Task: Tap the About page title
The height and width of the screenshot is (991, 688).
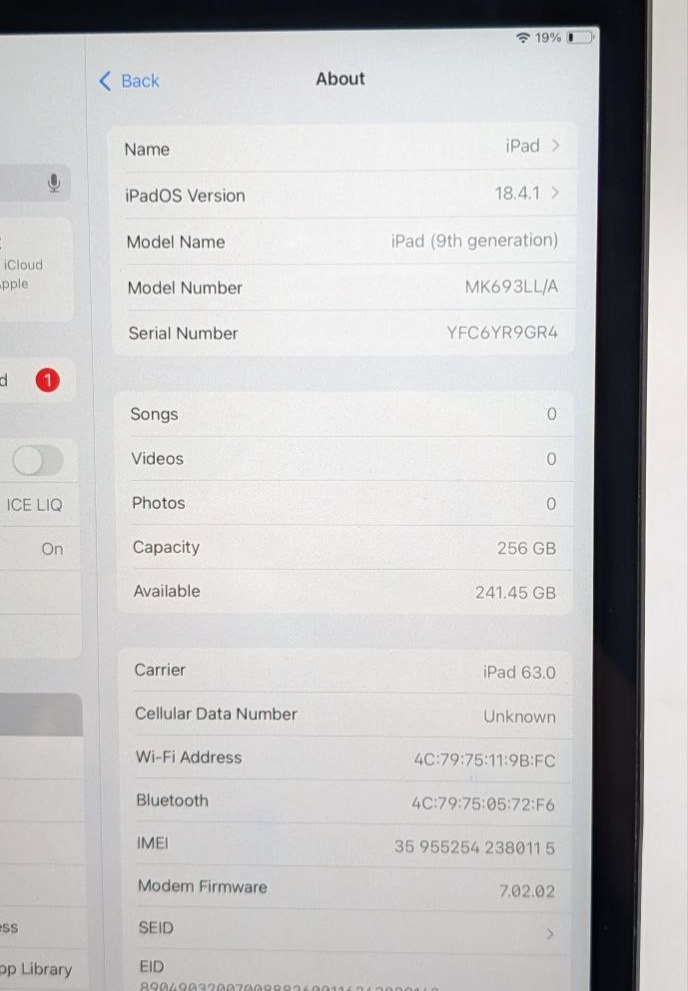Action: tap(341, 79)
